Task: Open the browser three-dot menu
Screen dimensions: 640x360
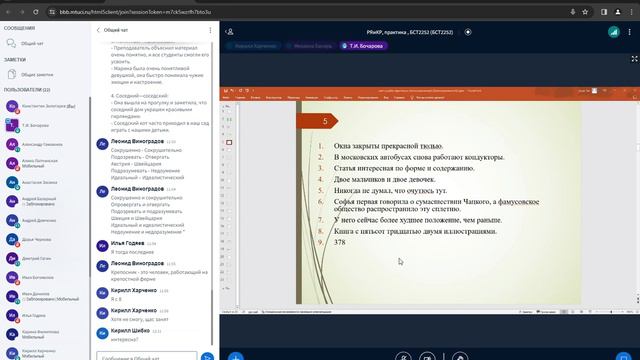Action: (x=631, y=12)
